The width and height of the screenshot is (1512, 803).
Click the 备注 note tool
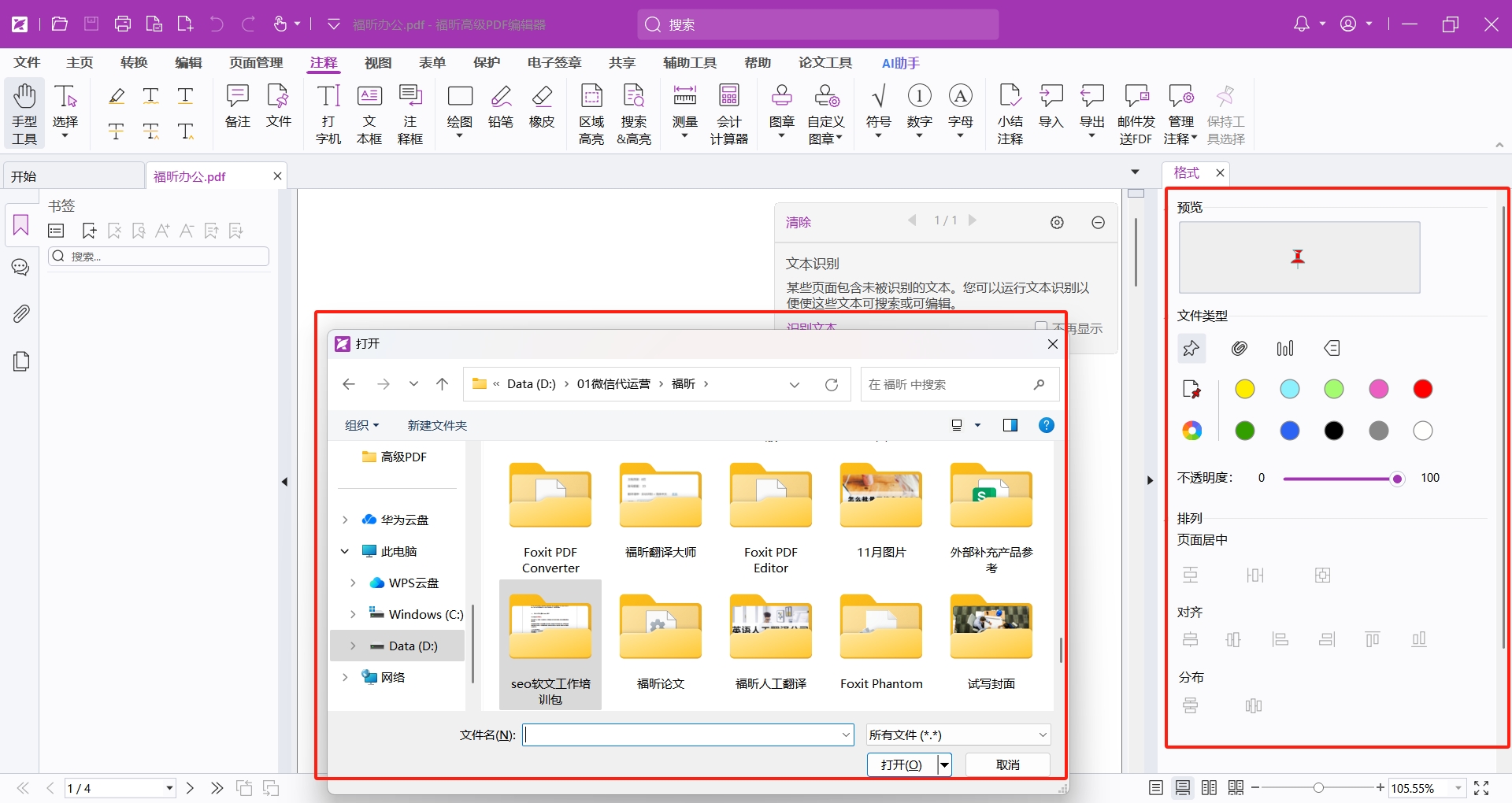click(x=237, y=108)
